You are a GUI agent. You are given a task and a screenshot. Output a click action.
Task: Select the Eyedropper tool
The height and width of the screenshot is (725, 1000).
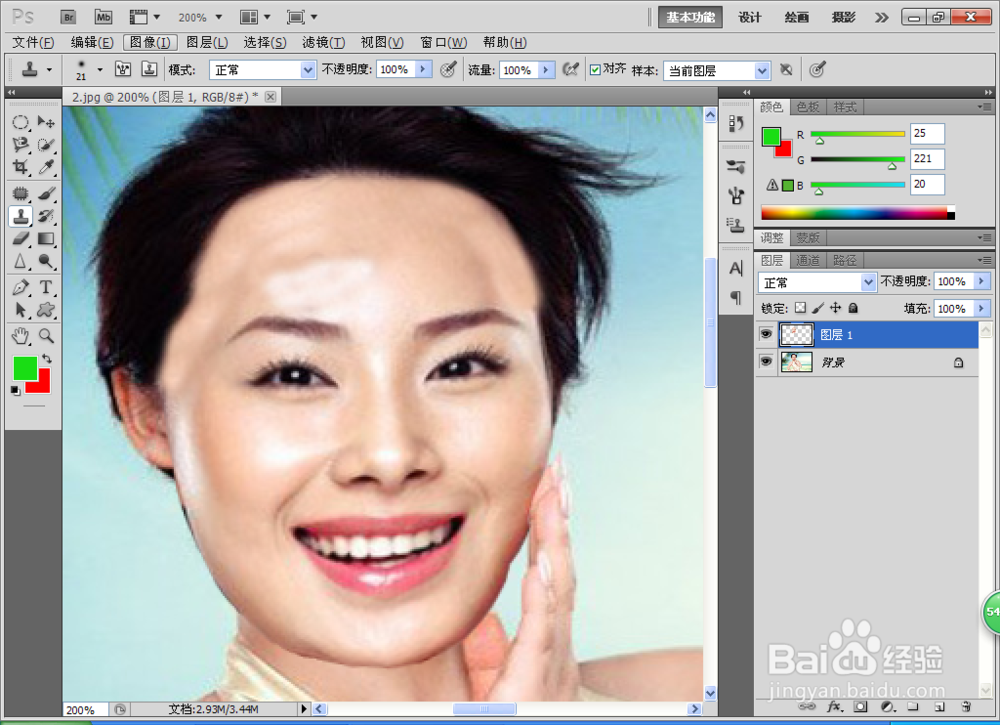pyautogui.click(x=46, y=167)
